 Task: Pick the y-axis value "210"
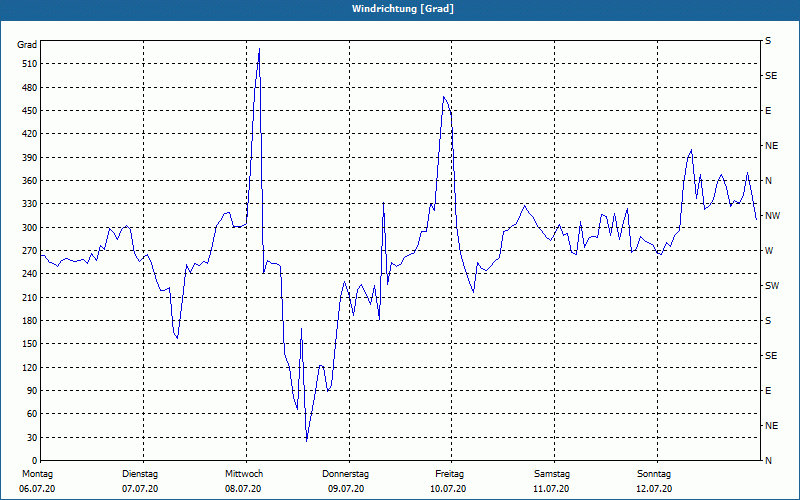(28, 297)
